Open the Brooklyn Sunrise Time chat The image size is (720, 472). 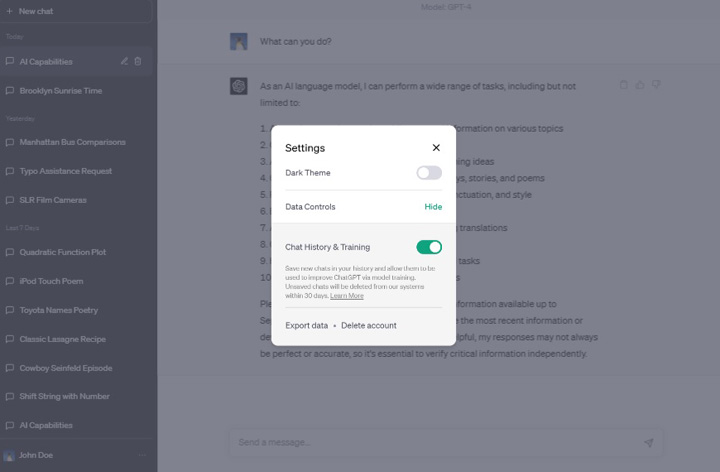pyautogui.click(x=61, y=91)
